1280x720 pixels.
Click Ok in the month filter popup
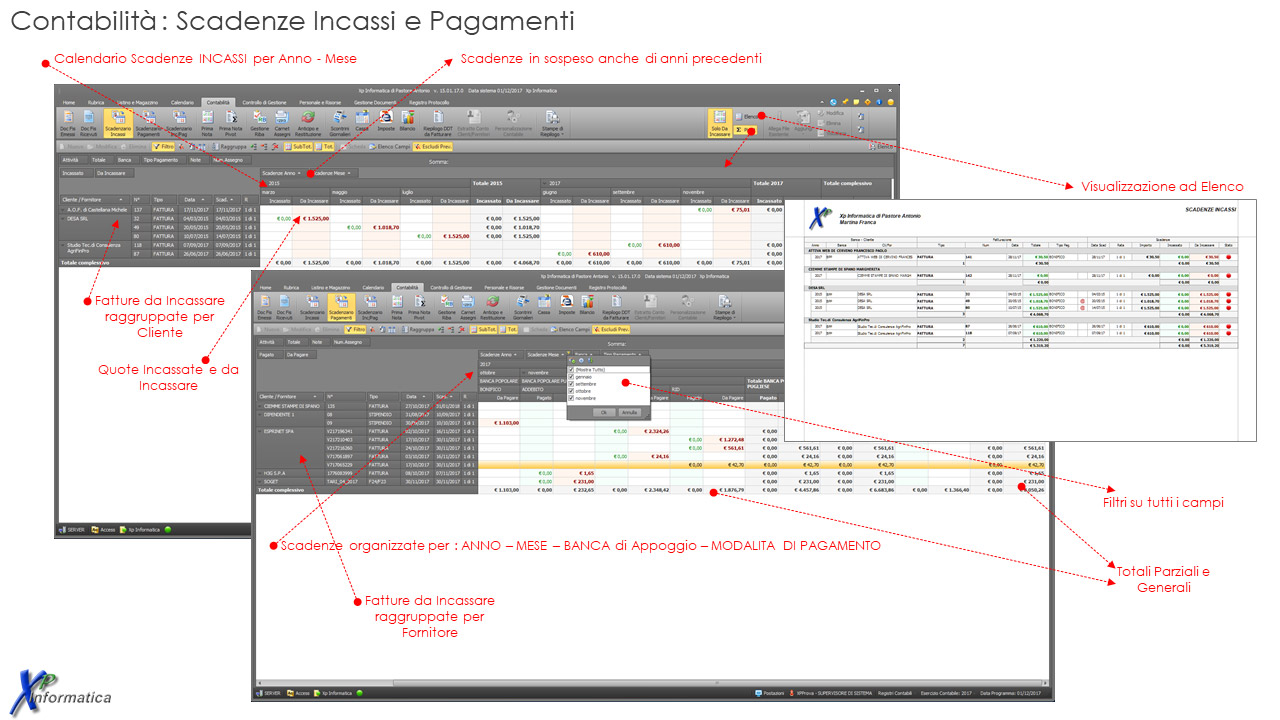pos(604,412)
